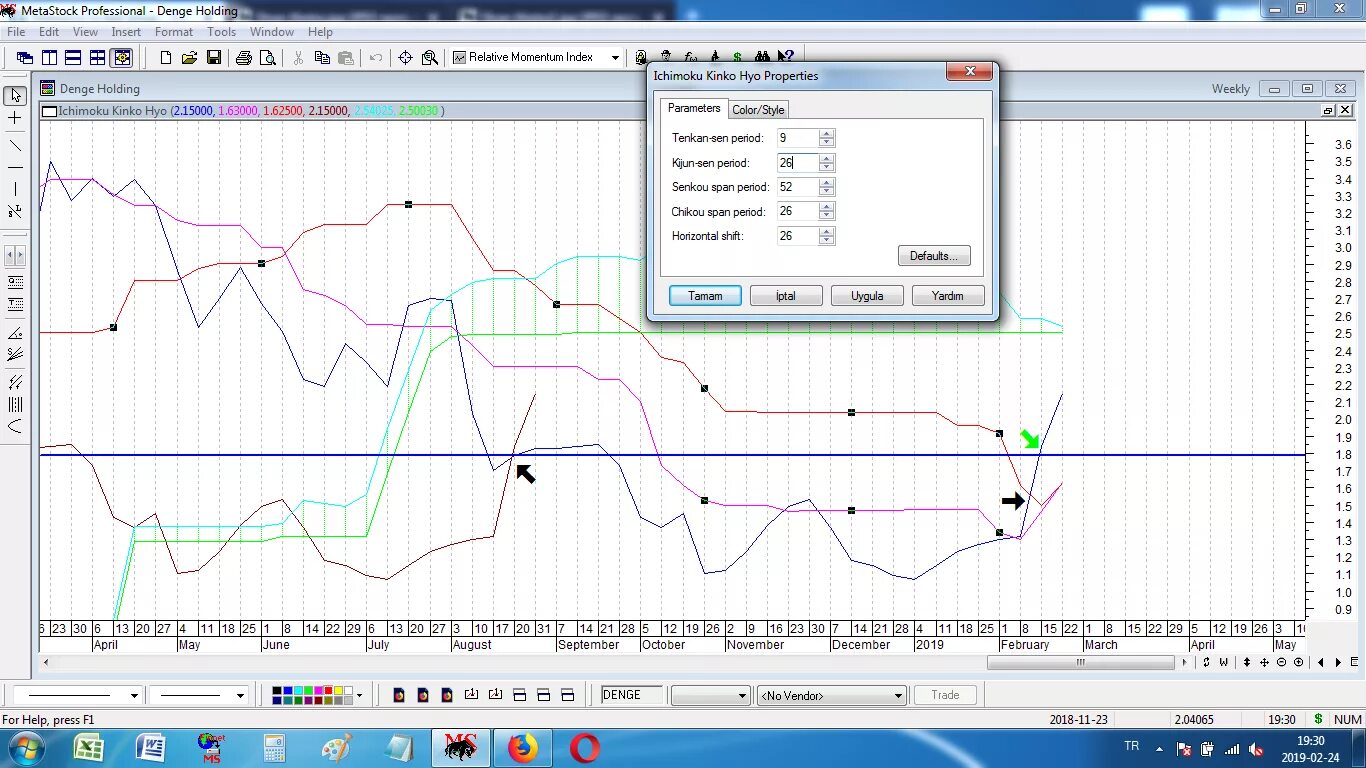Click the zoom magnifier toolbar icon
Viewport: 1366px width, 768px height.
(430, 58)
